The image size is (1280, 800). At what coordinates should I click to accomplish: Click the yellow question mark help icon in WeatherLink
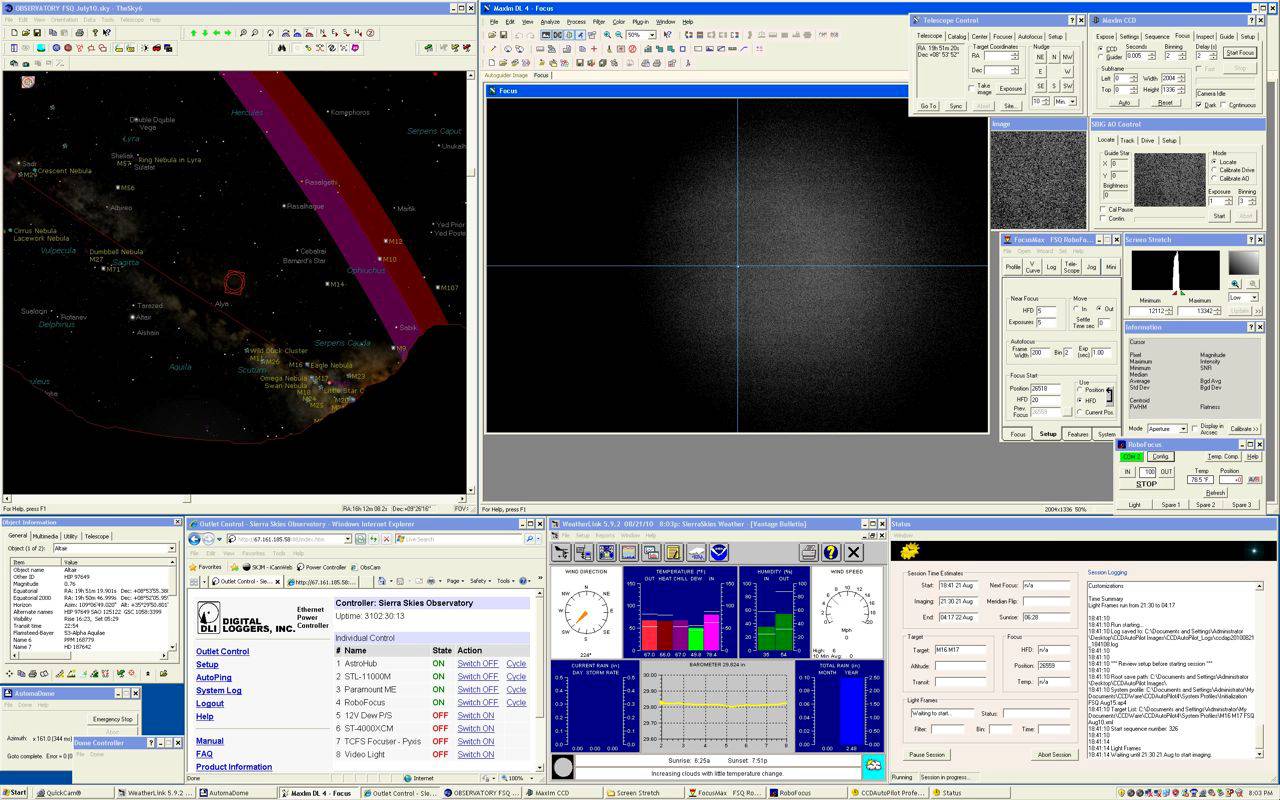(830, 552)
